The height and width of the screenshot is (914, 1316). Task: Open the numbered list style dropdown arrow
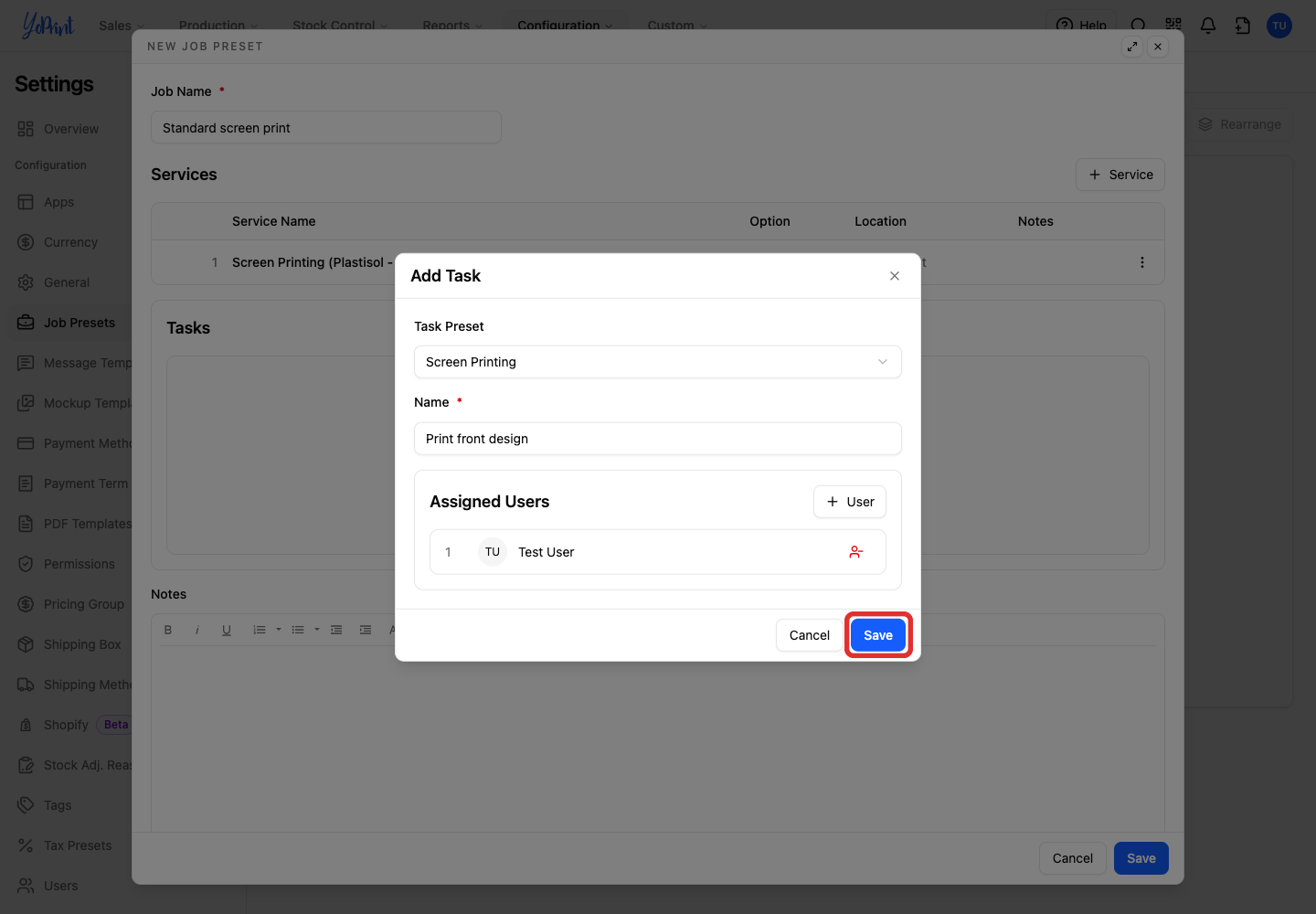[x=279, y=630]
